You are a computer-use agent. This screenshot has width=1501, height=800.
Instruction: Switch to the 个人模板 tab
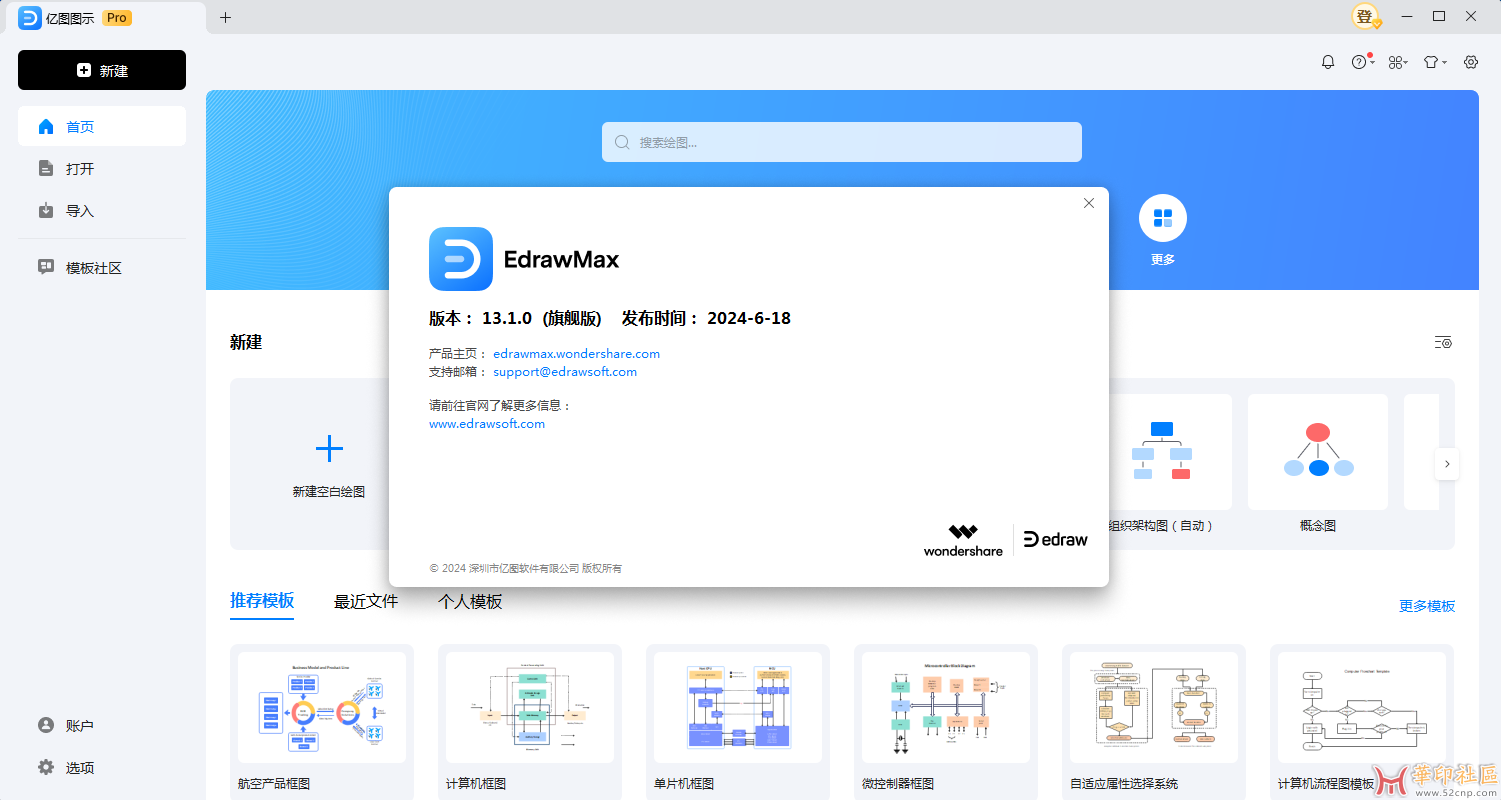470,601
